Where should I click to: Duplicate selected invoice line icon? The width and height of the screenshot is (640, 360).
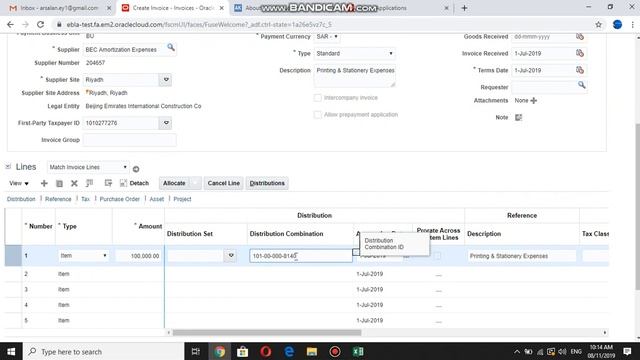(x=59, y=183)
